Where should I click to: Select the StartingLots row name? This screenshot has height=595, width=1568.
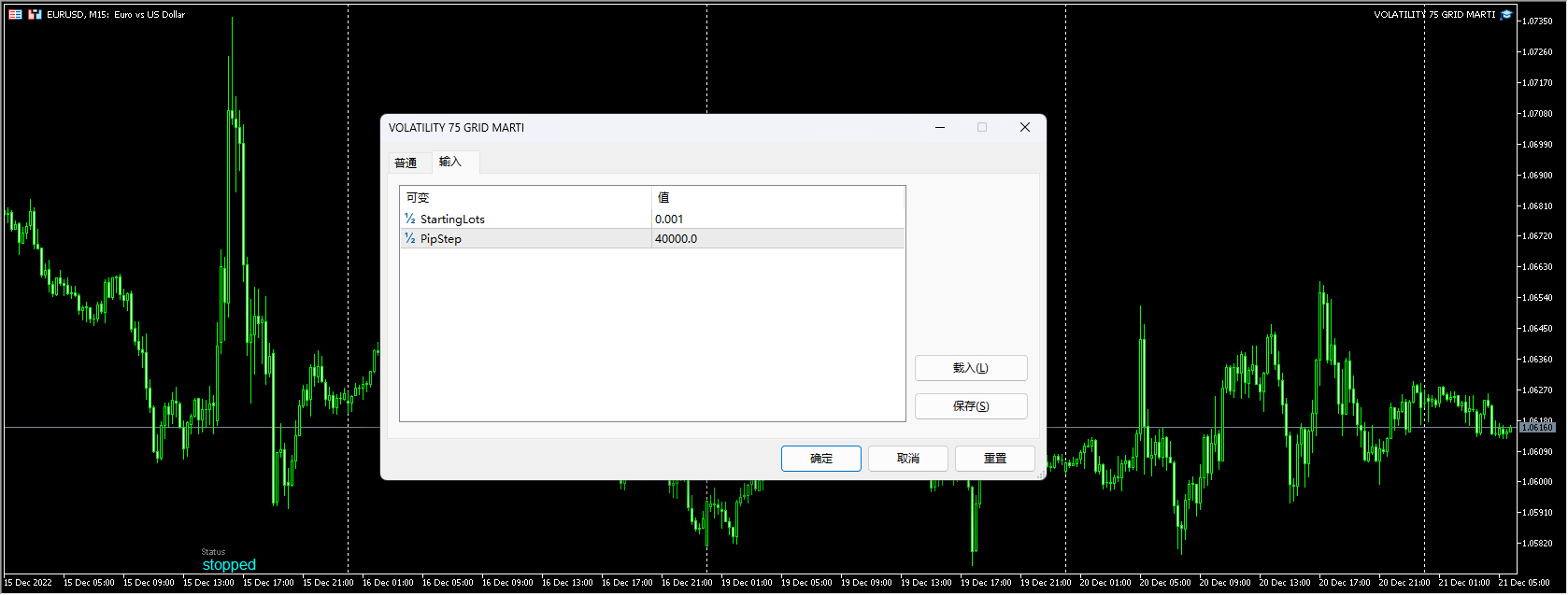click(x=452, y=219)
